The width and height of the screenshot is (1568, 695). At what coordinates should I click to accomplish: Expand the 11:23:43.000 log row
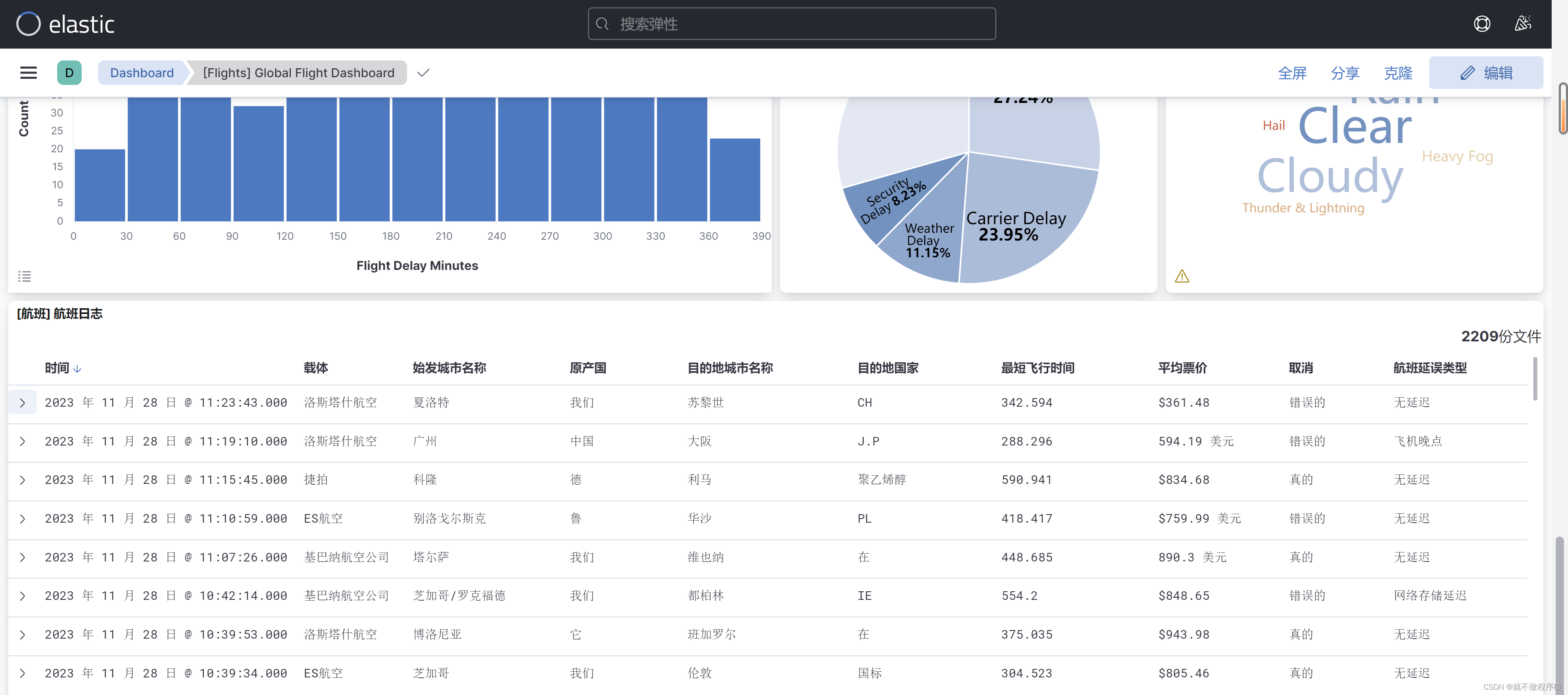[x=22, y=403]
